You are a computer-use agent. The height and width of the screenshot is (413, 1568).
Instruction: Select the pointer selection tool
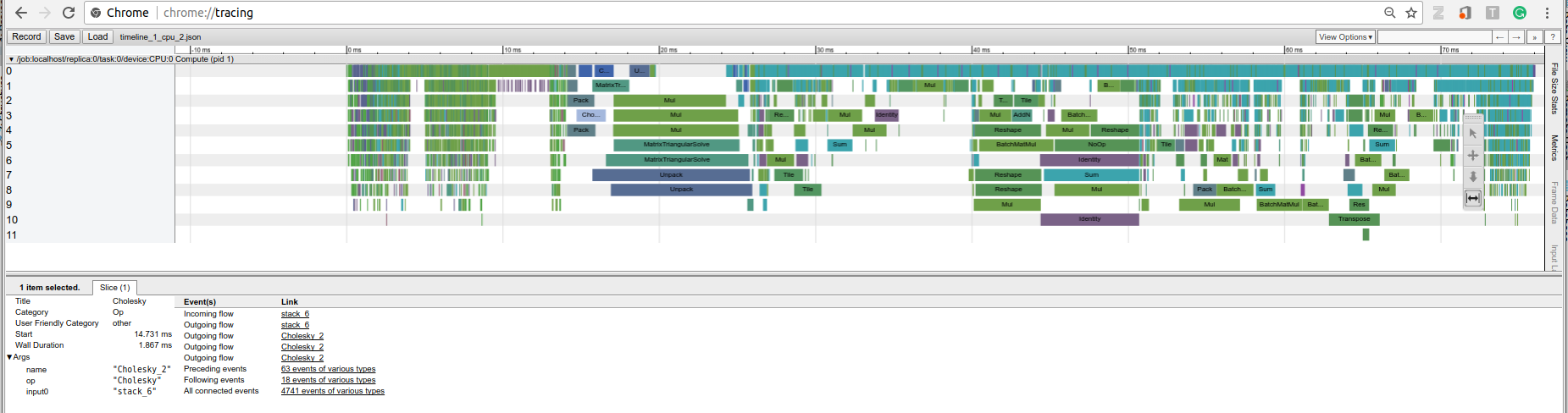[x=1473, y=134]
